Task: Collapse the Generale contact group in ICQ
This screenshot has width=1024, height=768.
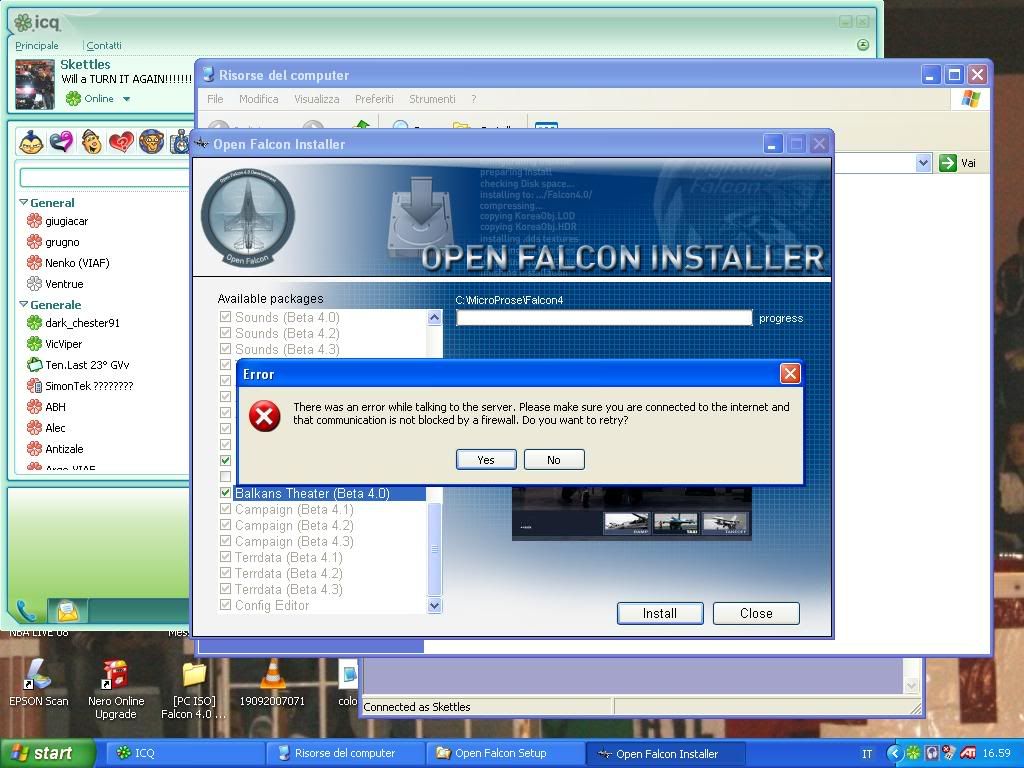Action: click(x=24, y=304)
